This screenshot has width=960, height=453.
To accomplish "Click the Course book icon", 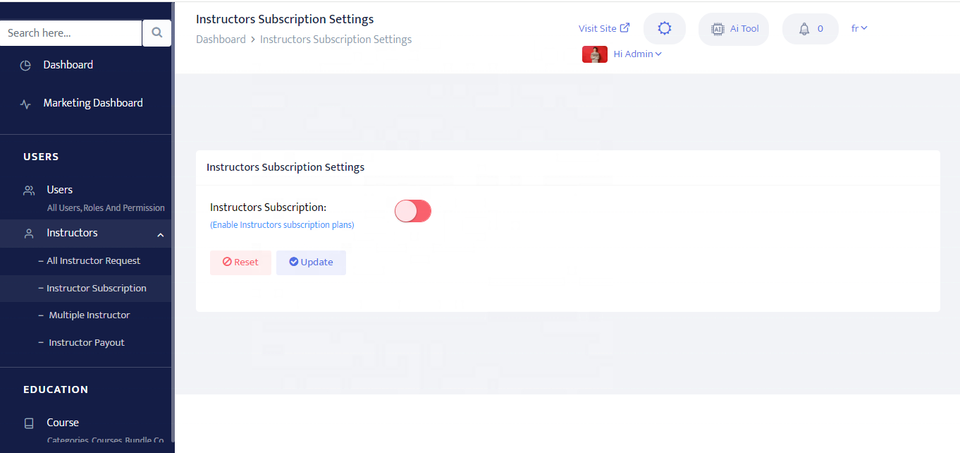I will point(29,423).
